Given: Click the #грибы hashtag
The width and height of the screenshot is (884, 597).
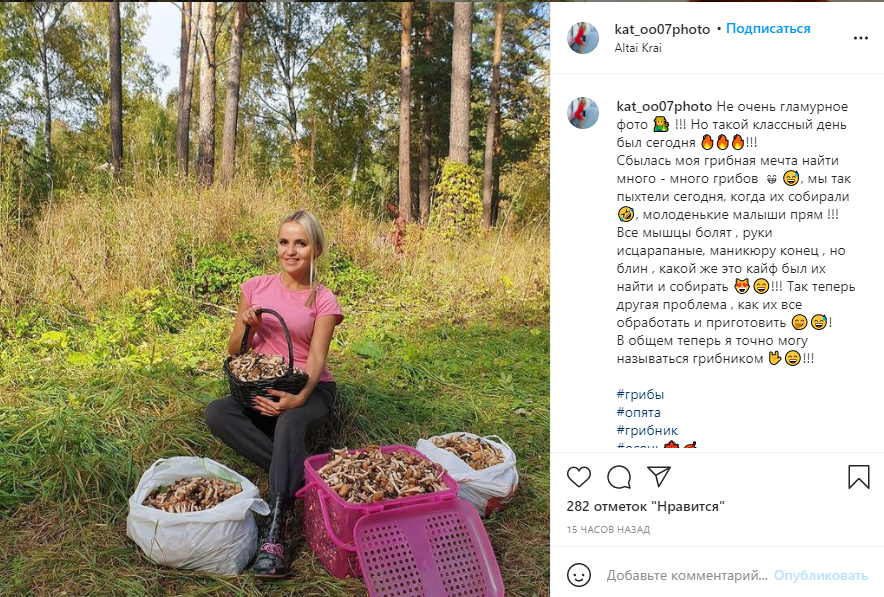Looking at the screenshot, I should pyautogui.click(x=640, y=394).
